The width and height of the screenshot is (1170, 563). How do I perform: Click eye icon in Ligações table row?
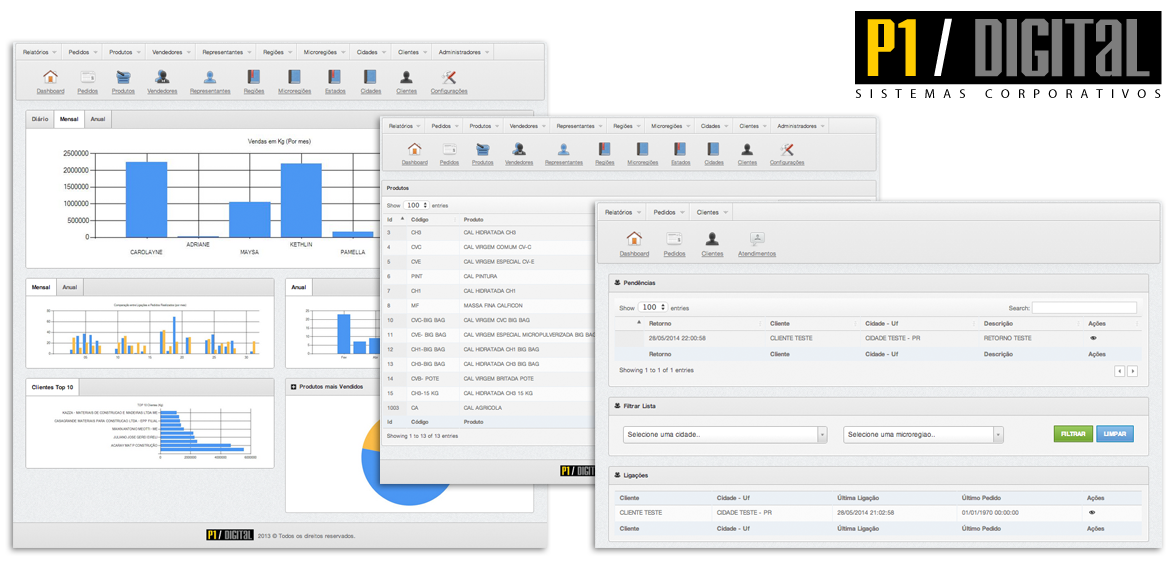pos(1093,512)
